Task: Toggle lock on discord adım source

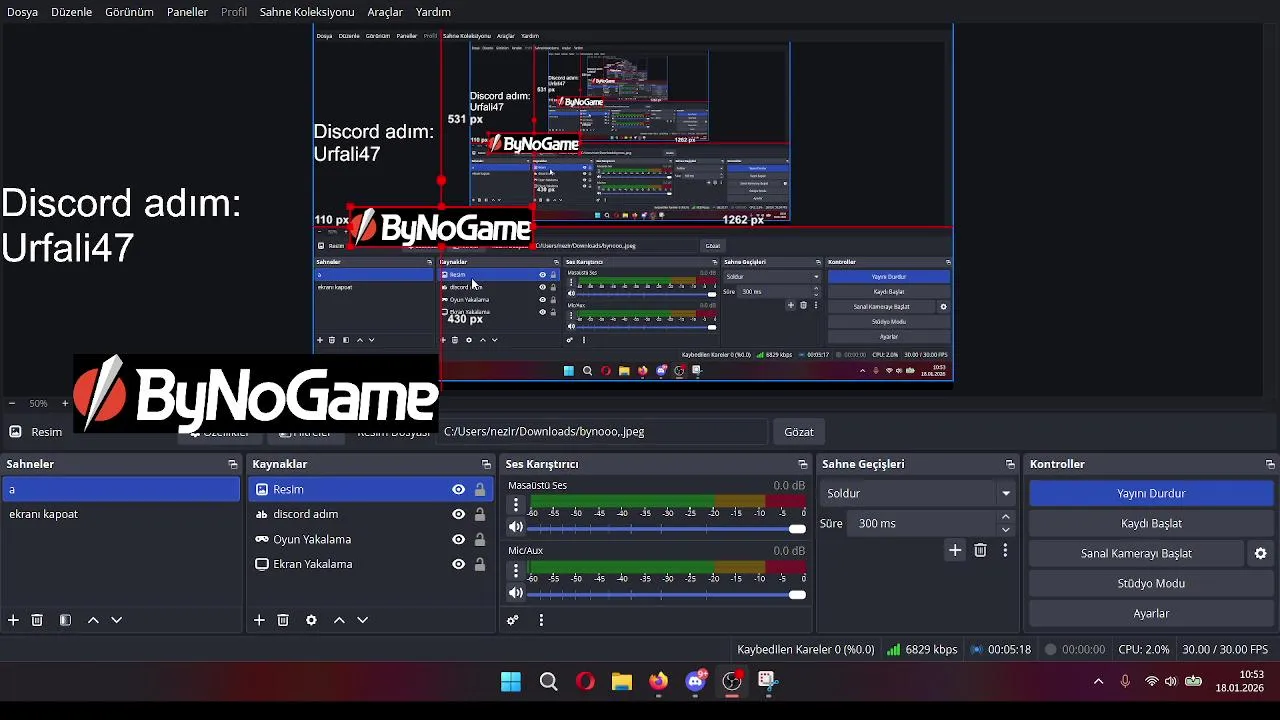Action: (x=480, y=514)
